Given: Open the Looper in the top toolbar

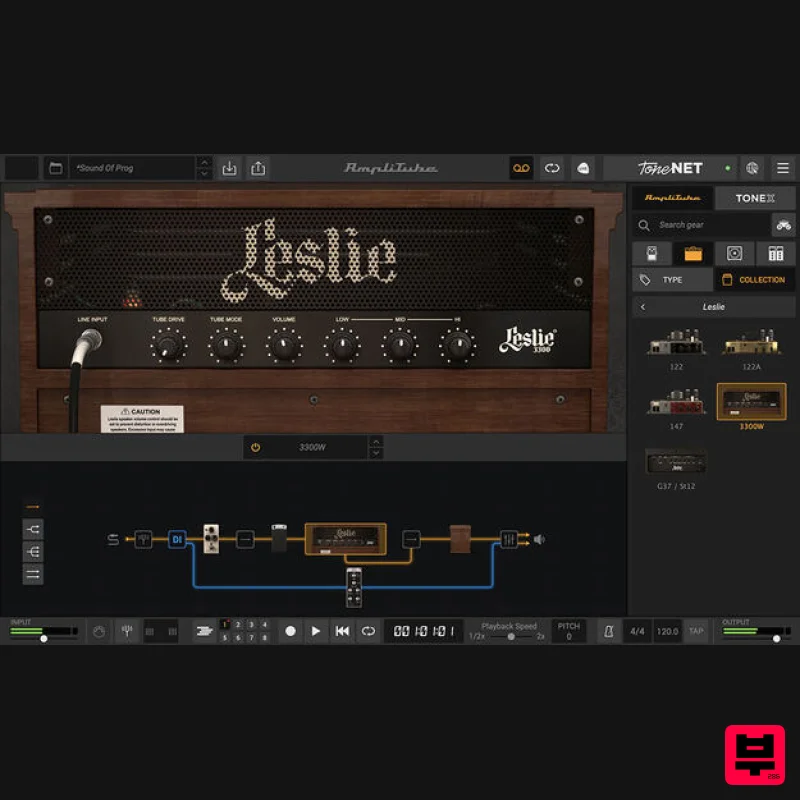Looking at the screenshot, I should [x=521, y=169].
